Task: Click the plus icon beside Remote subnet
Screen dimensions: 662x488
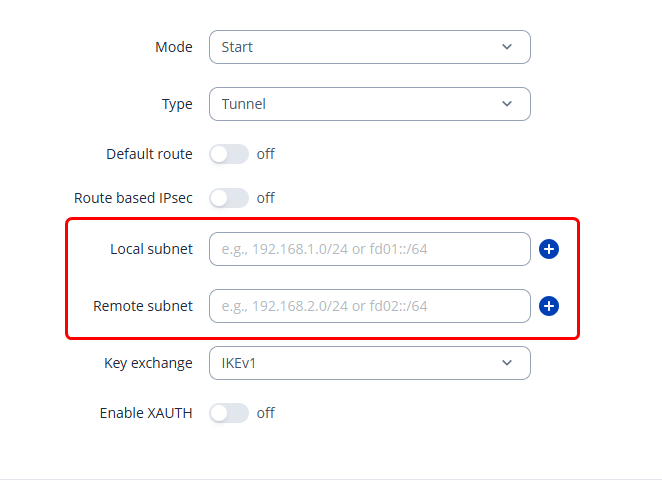Action: tap(548, 306)
